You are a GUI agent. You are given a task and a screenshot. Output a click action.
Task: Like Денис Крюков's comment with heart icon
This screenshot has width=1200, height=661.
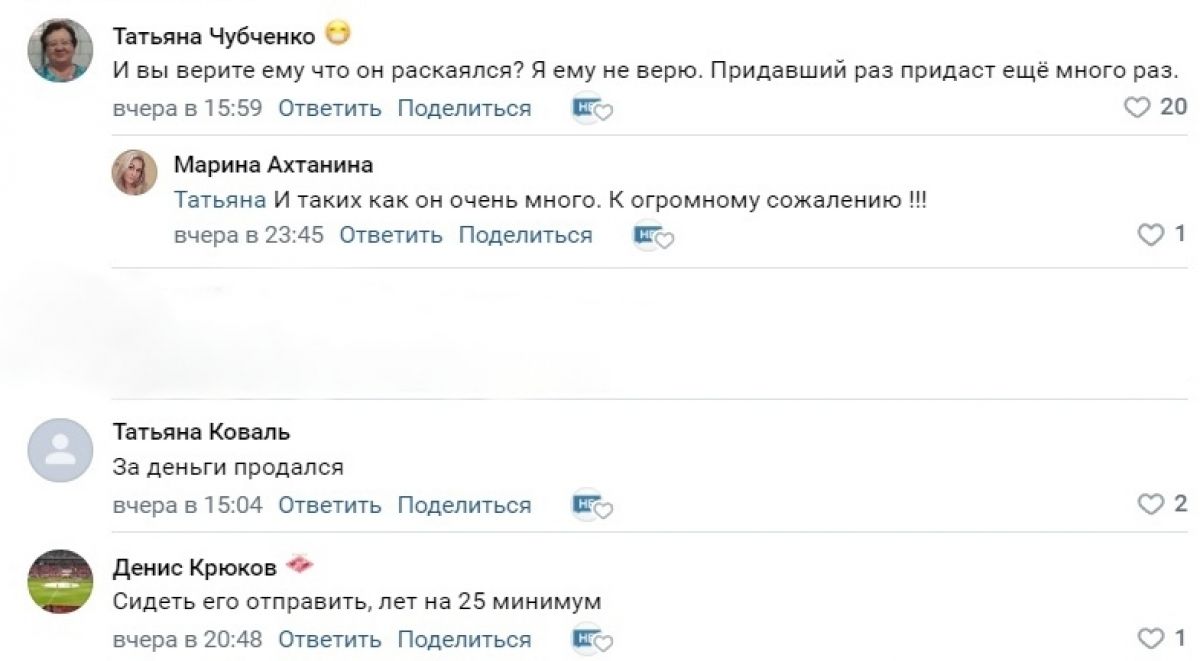click(x=1151, y=638)
